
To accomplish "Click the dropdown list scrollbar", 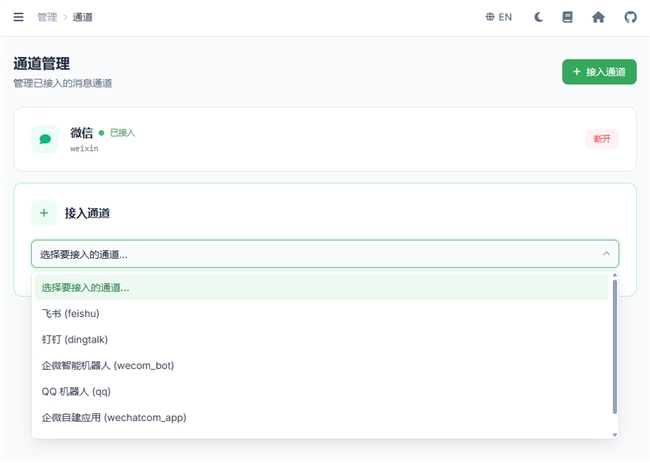I will [614, 345].
